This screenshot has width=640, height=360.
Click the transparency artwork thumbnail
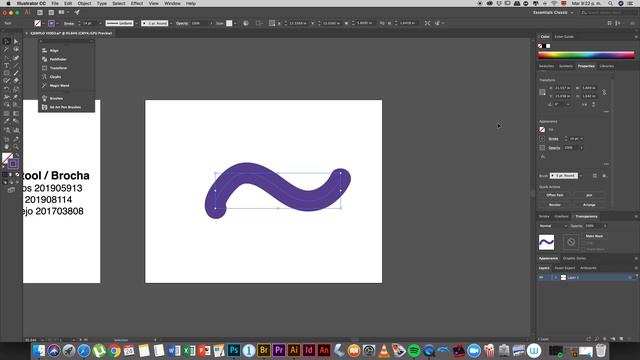click(546, 242)
